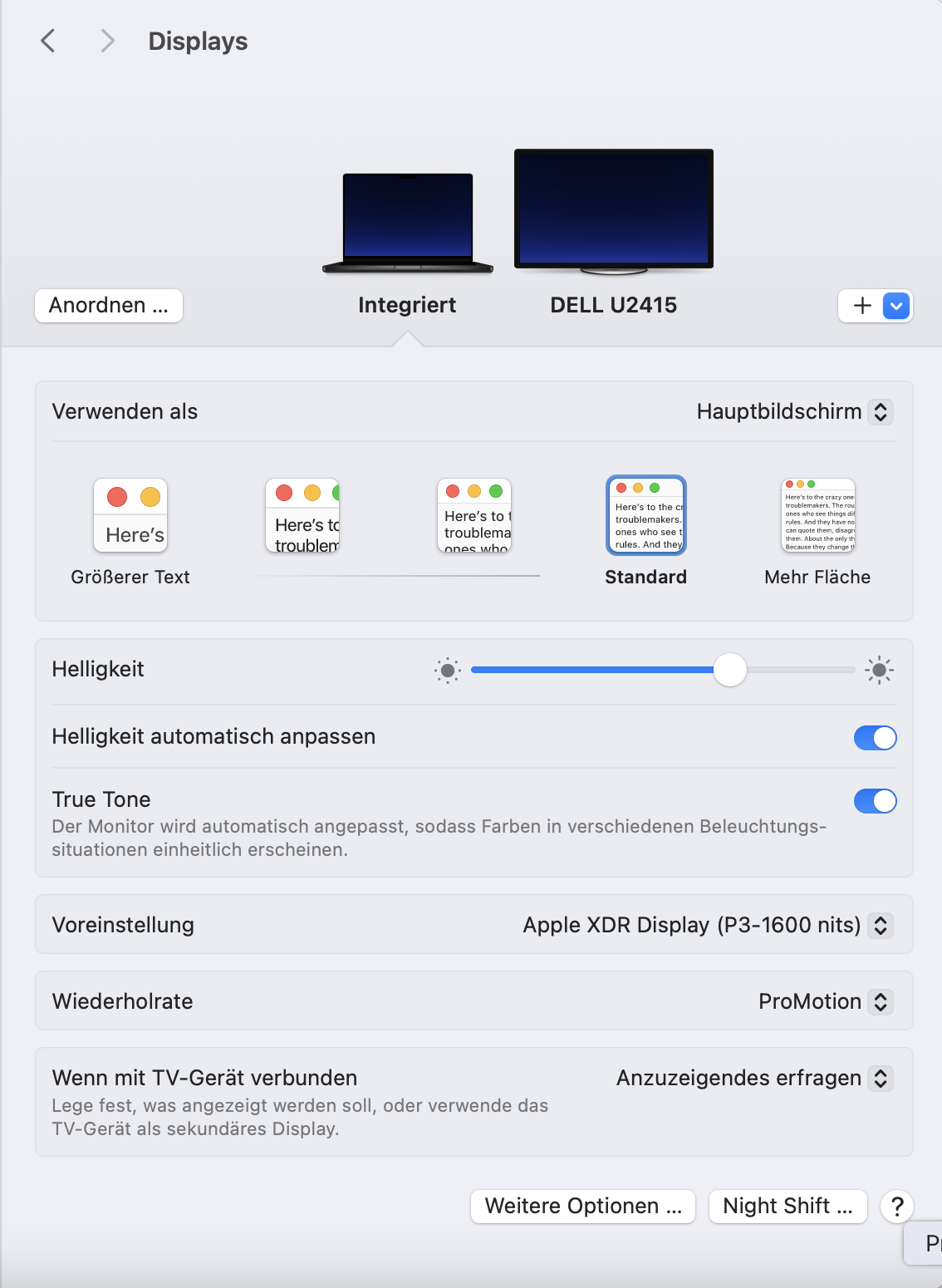Select the Integriert laptop display icon
942x1288 pixels.
pos(408,223)
